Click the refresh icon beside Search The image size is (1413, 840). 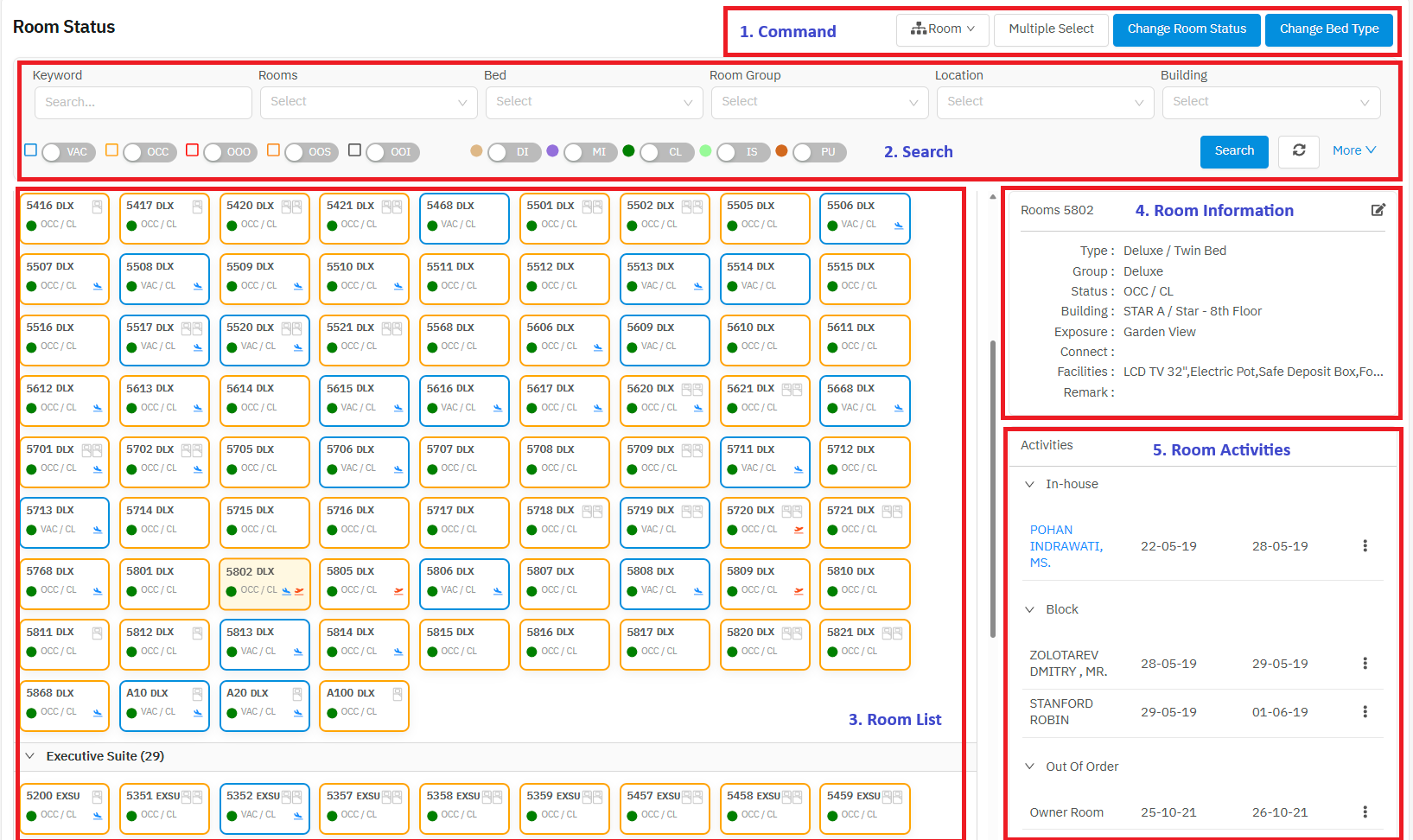(x=1298, y=150)
